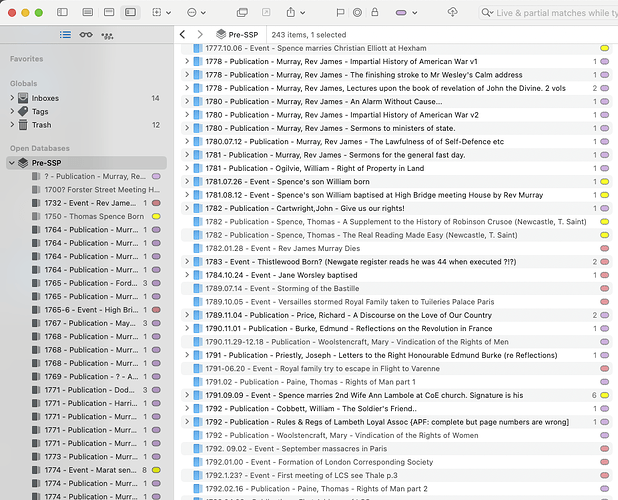Expand '1789.11.04 - Price, Richard' row
The width and height of the screenshot is (618, 500).
tap(187, 315)
